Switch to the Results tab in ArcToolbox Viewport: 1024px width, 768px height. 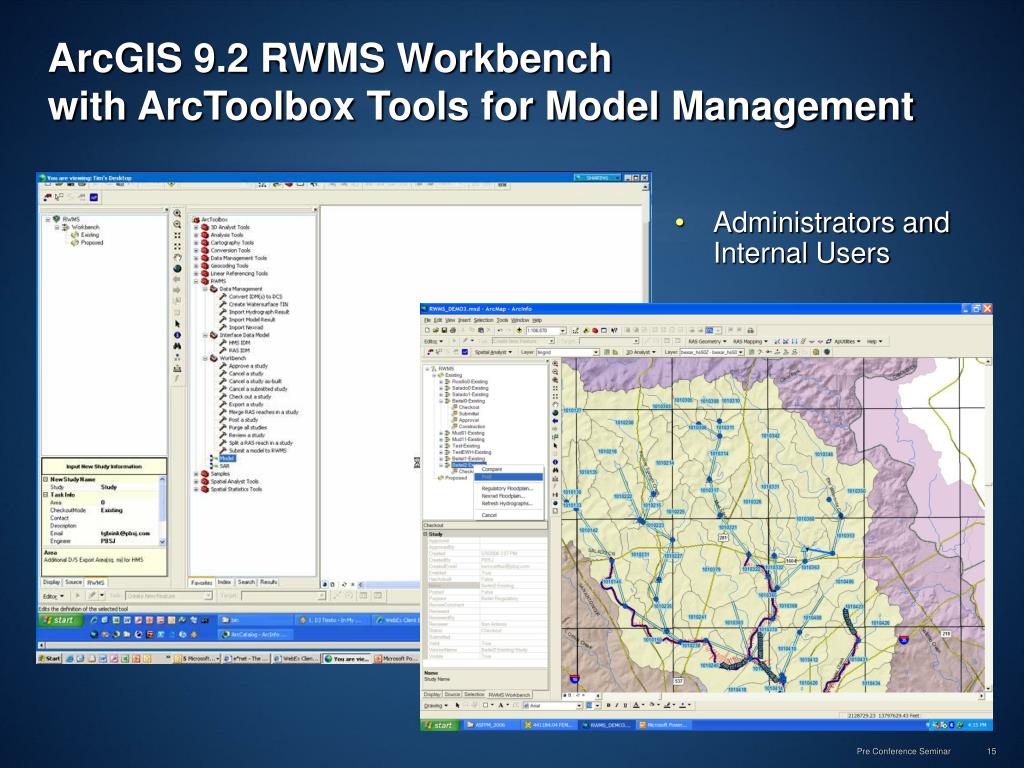point(268,582)
